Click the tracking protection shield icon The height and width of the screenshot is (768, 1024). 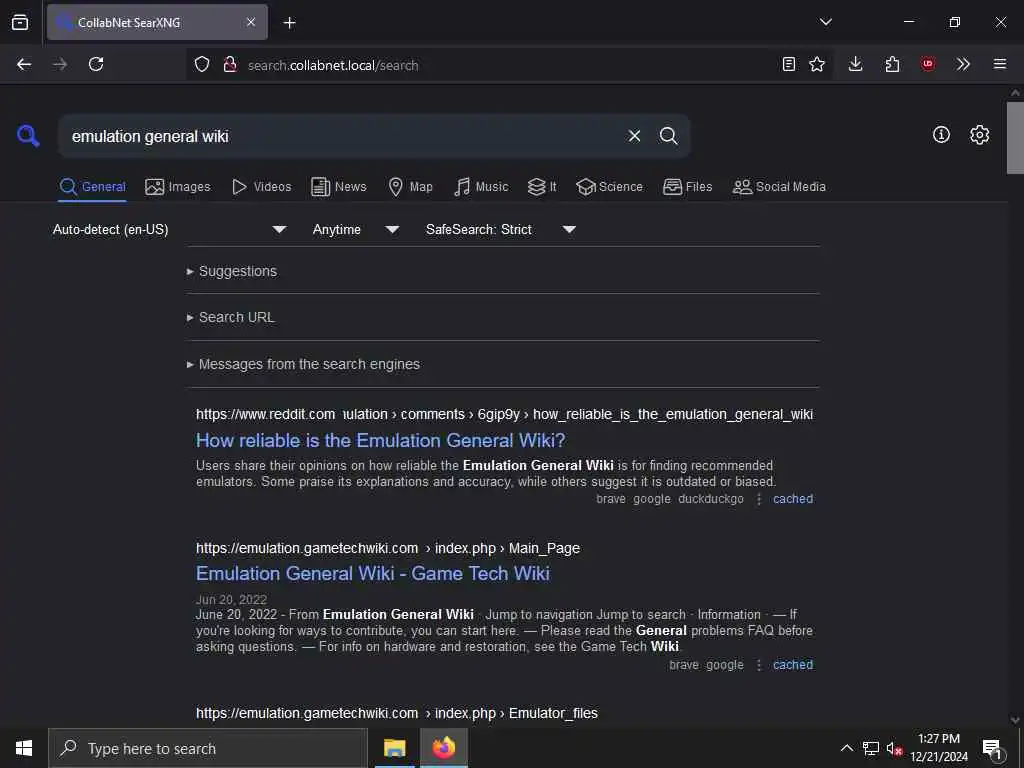202,64
